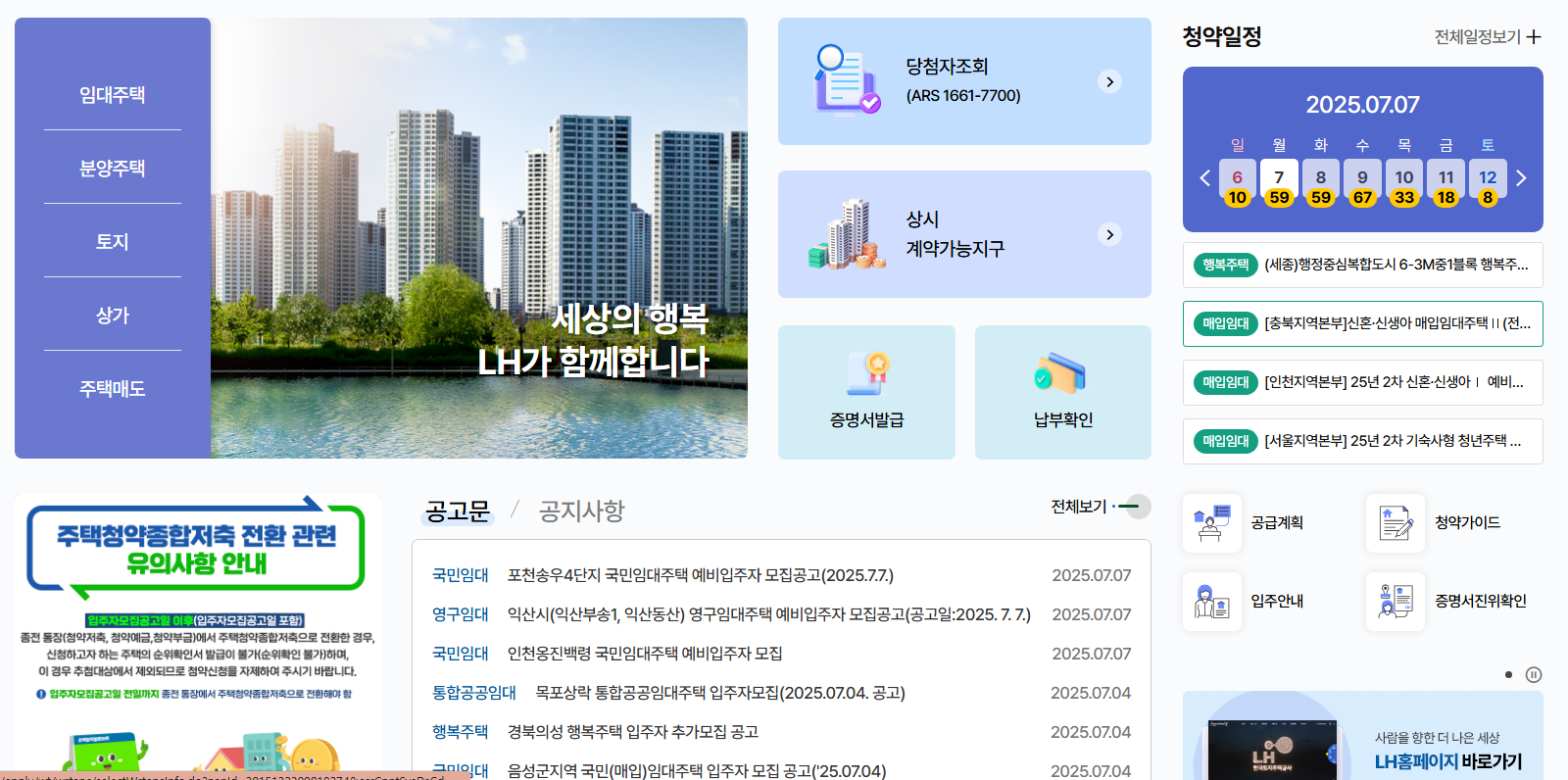The height and width of the screenshot is (780, 1568).
Task: Open 익산시 영구임대주택 예비입주자 notice
Action: click(768, 614)
